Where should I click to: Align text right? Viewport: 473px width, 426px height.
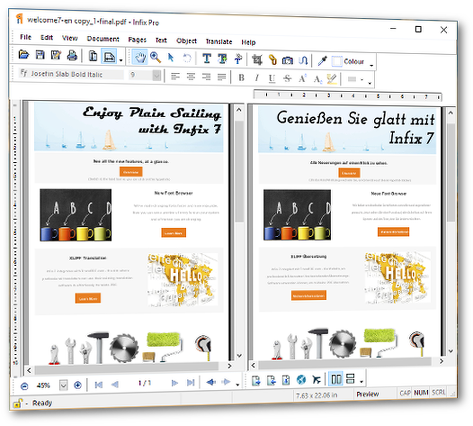206,77
